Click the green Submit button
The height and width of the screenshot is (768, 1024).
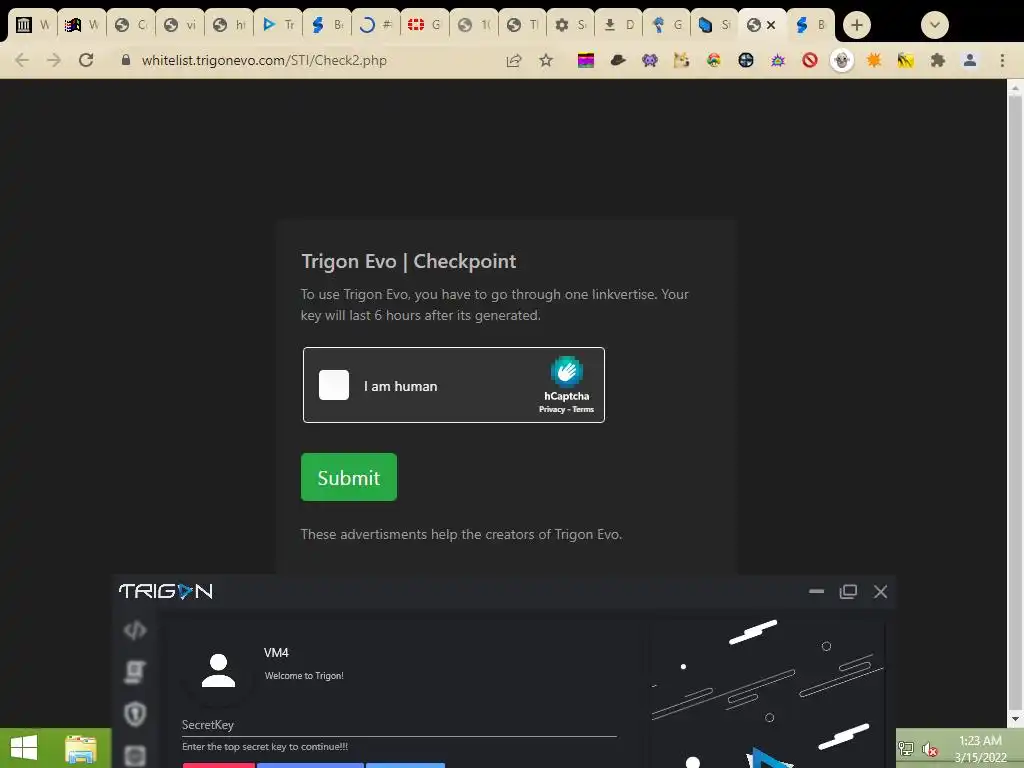[349, 477]
